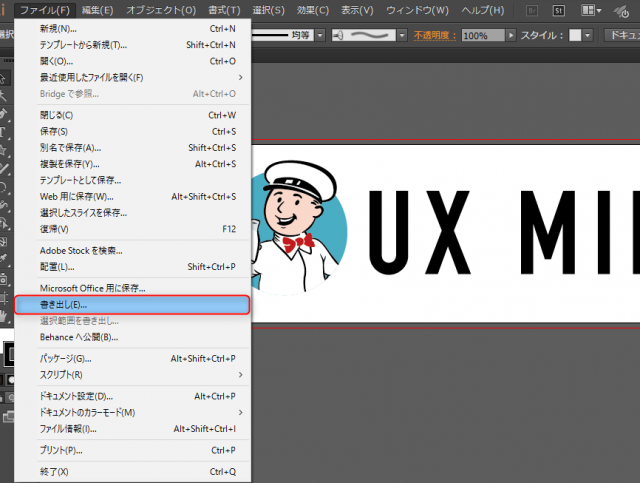The height and width of the screenshot is (483, 640).
Task: Select the Type tool in toolbar
Action: [4, 130]
